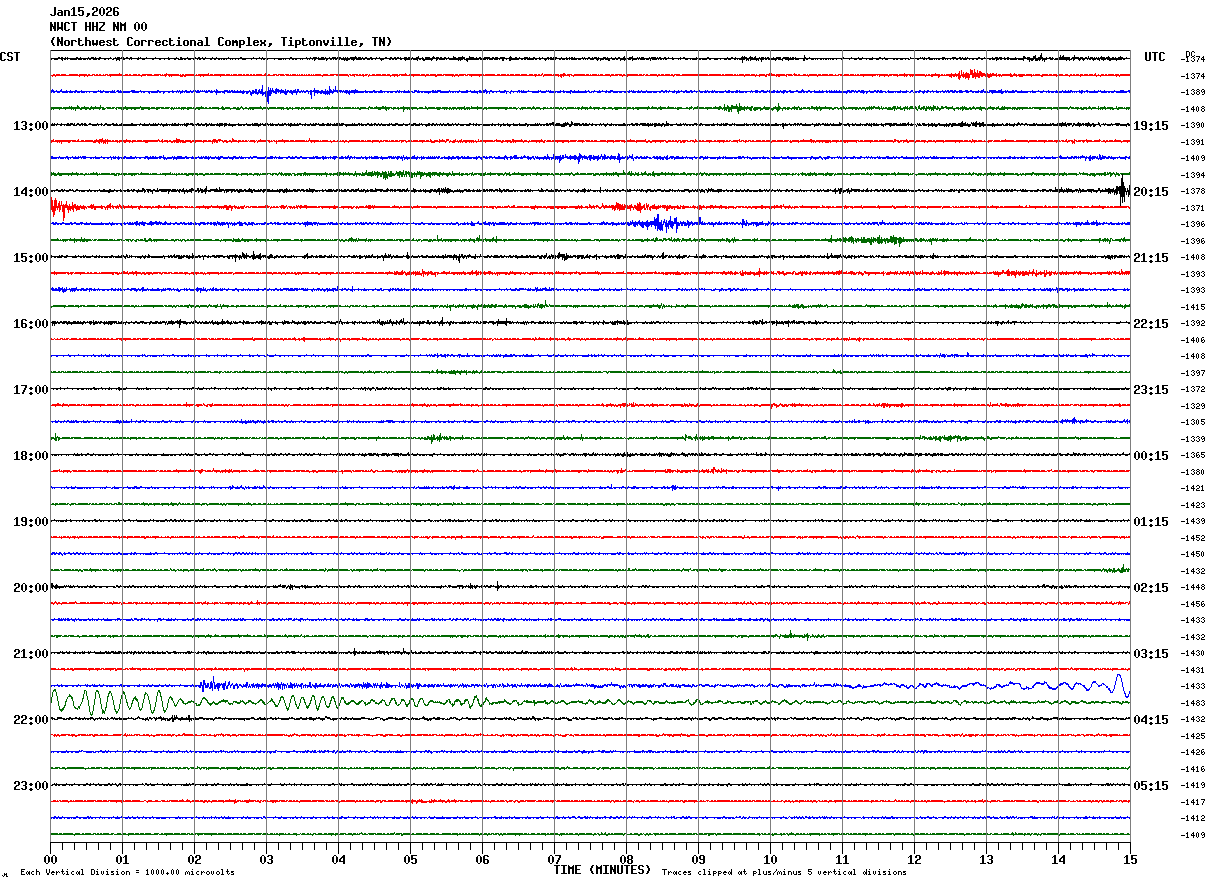
Task: Click minute tick "07" on the time axis
Action: pyautogui.click(x=554, y=859)
